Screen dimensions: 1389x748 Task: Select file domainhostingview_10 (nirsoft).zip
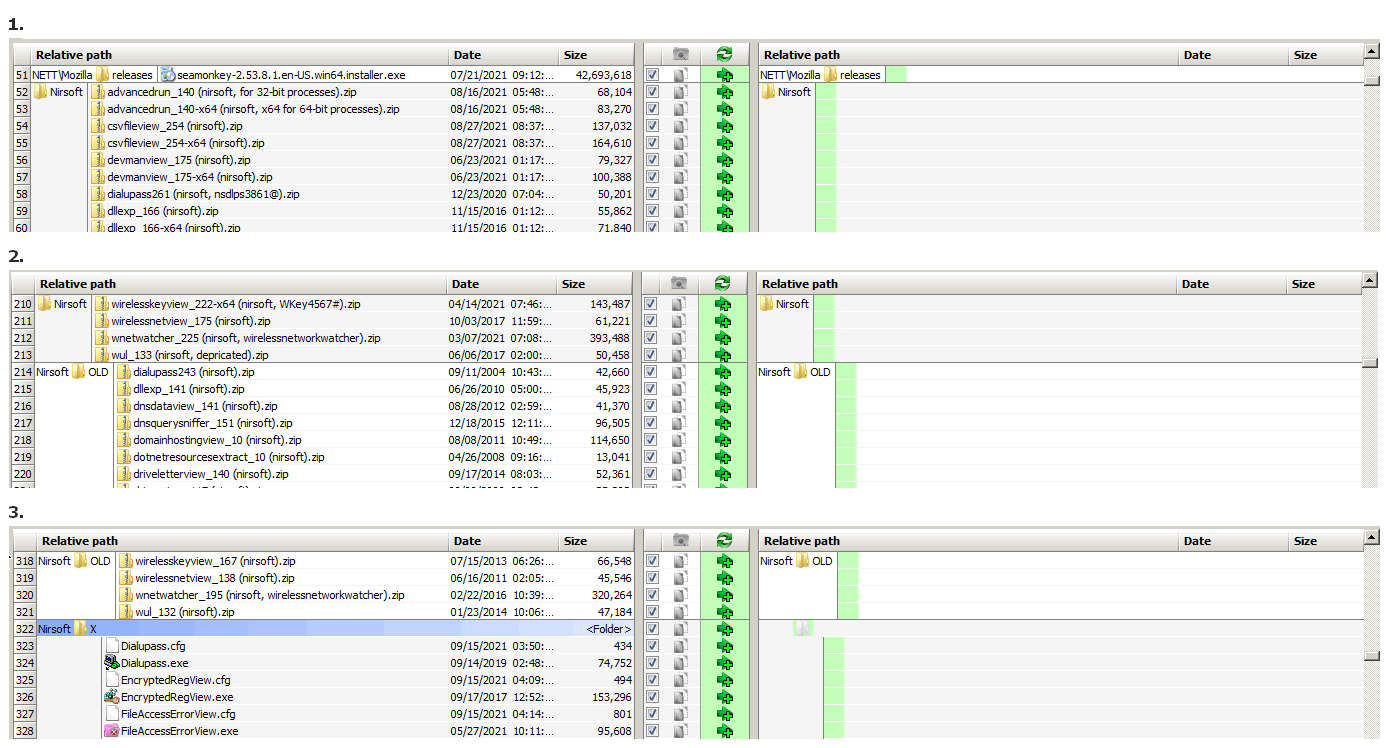pyautogui.click(x=217, y=440)
